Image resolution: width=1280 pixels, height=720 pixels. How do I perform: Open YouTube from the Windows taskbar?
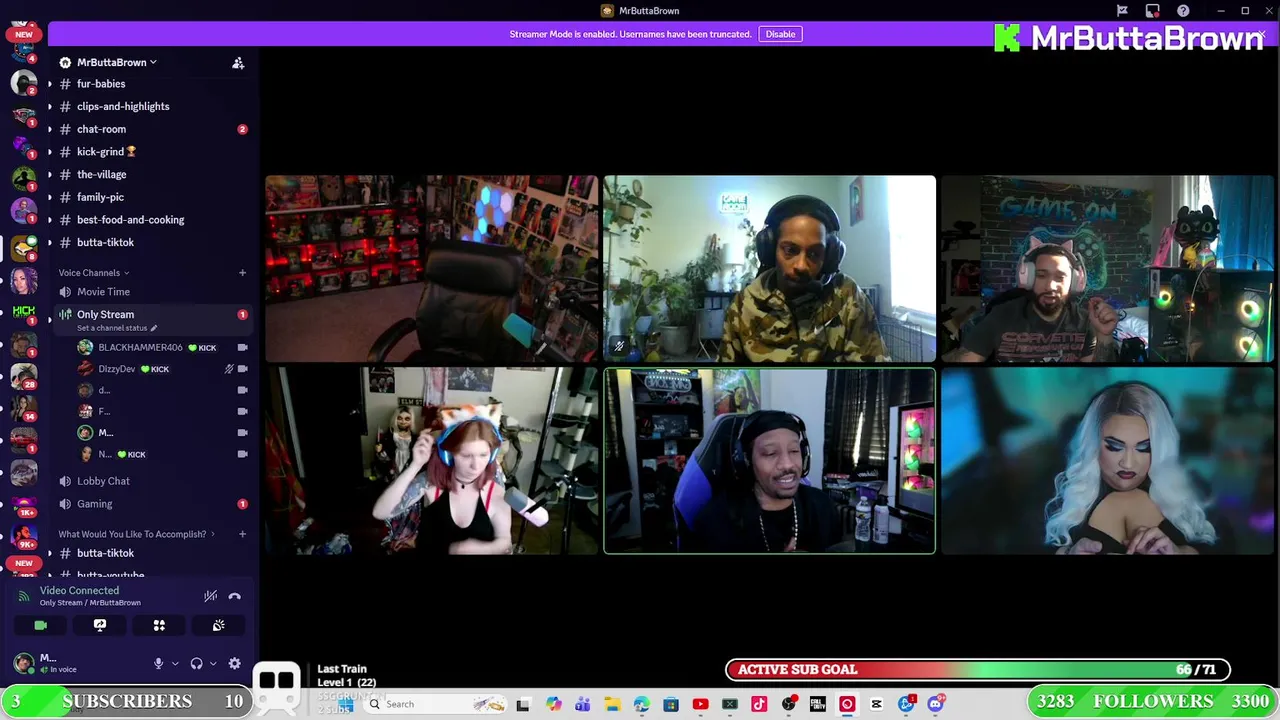pos(700,704)
